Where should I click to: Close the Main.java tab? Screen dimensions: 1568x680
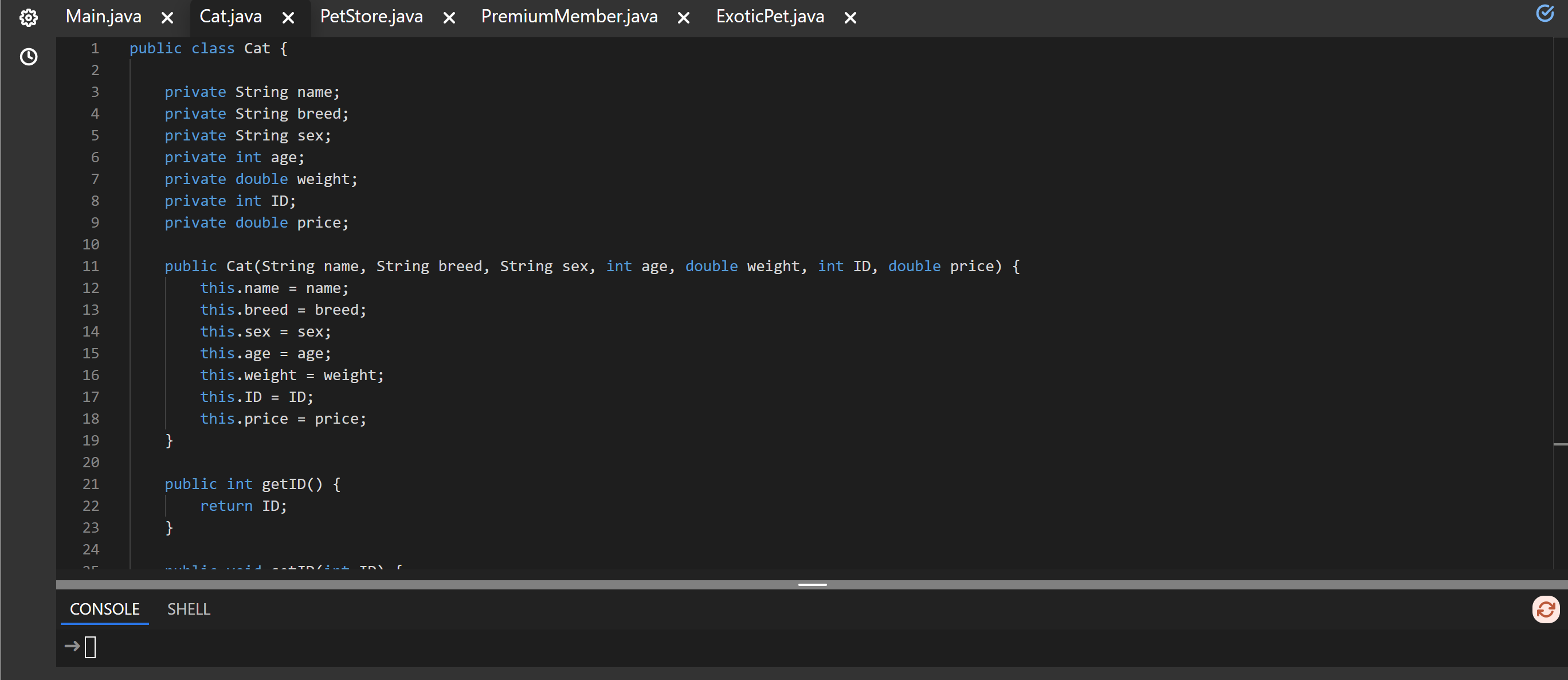coord(167,18)
